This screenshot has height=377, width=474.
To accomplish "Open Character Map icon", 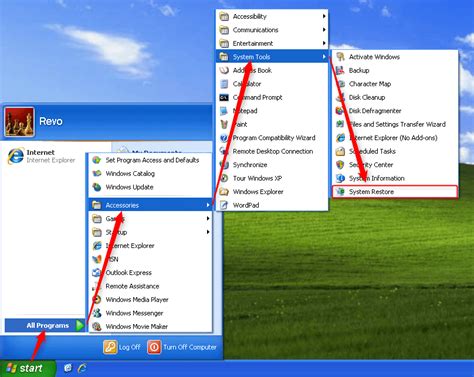I will [x=340, y=84].
